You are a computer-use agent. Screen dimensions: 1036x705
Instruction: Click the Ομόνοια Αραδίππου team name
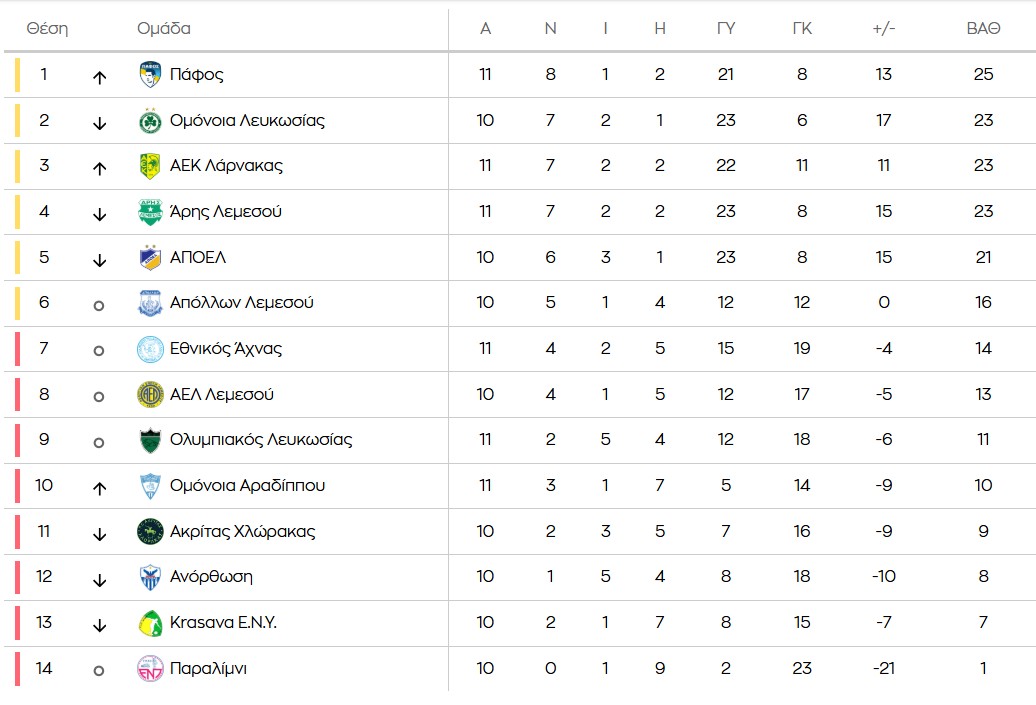(x=247, y=486)
